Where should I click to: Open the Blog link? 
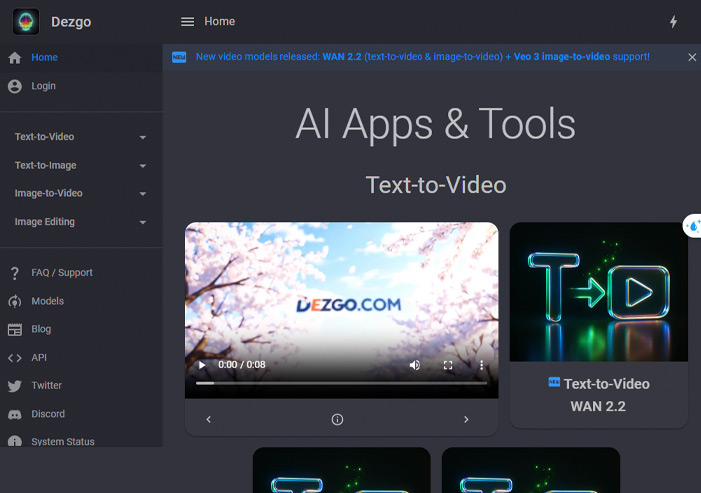click(81, 329)
